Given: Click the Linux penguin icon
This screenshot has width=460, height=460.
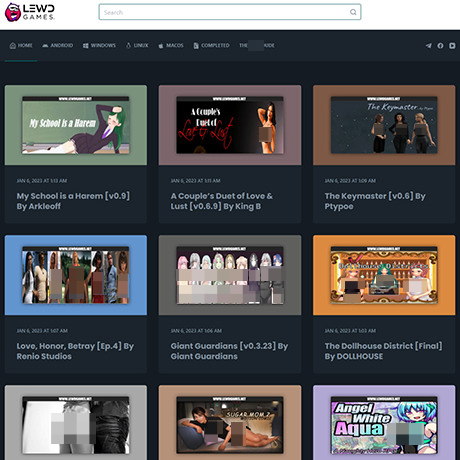Looking at the screenshot, I should [x=128, y=46].
